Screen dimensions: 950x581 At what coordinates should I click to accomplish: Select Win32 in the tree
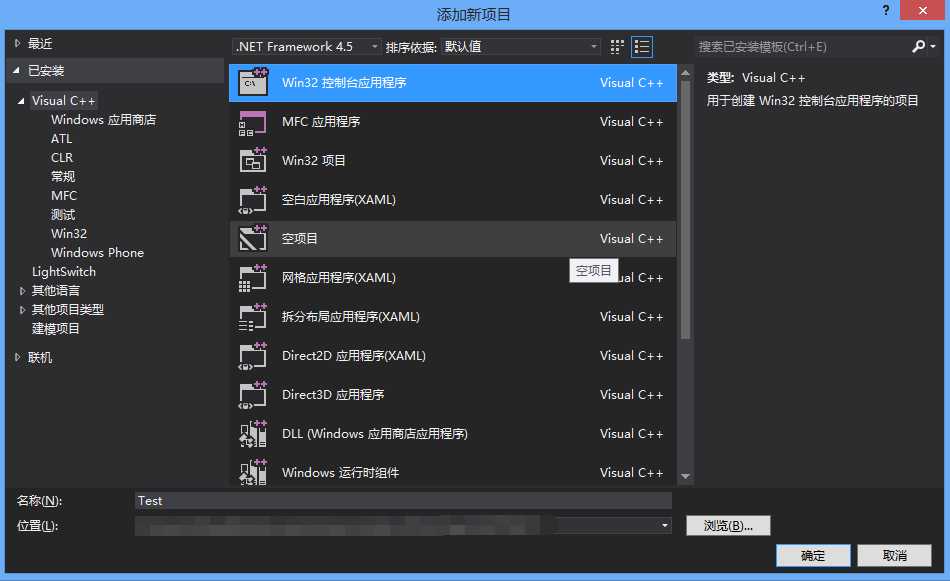[x=68, y=234]
